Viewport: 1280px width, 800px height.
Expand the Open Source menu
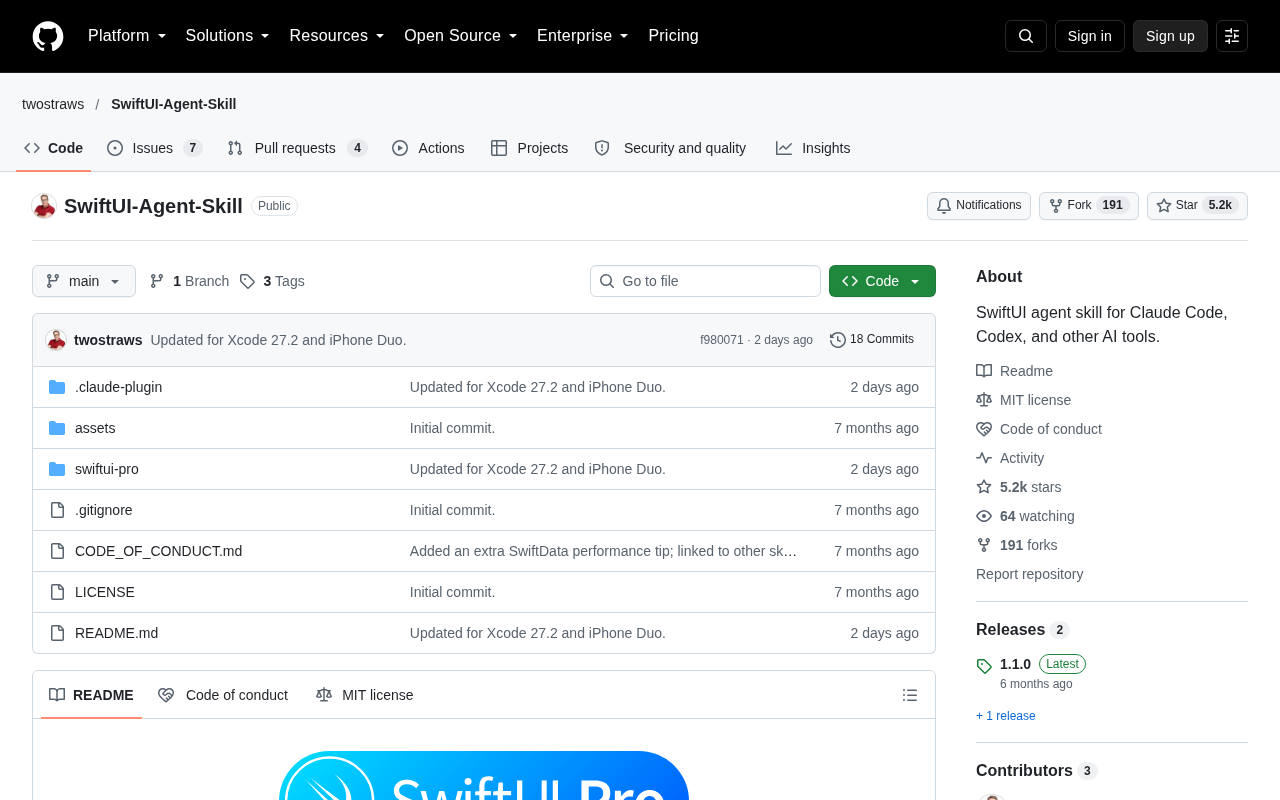point(461,36)
